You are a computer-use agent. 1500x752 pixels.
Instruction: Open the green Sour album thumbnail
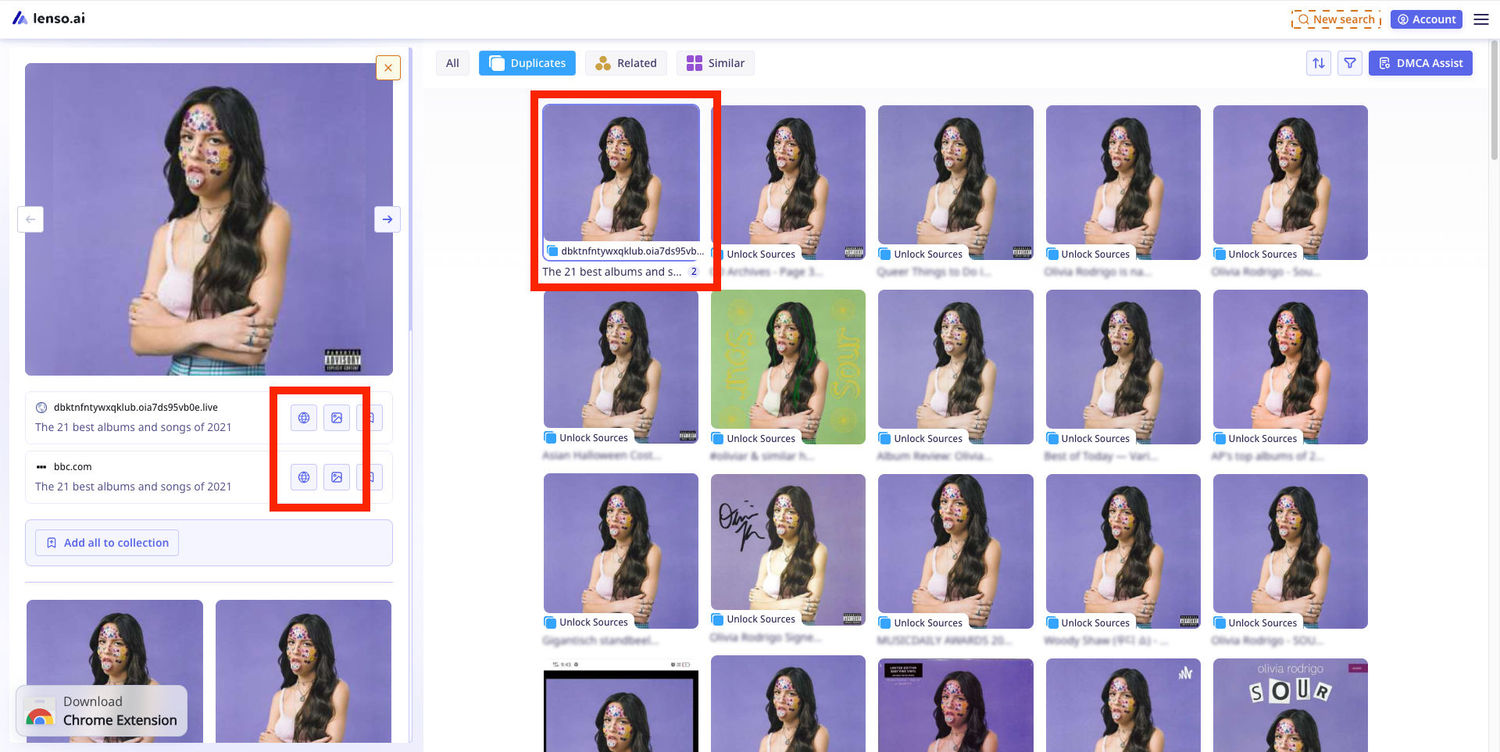click(788, 367)
